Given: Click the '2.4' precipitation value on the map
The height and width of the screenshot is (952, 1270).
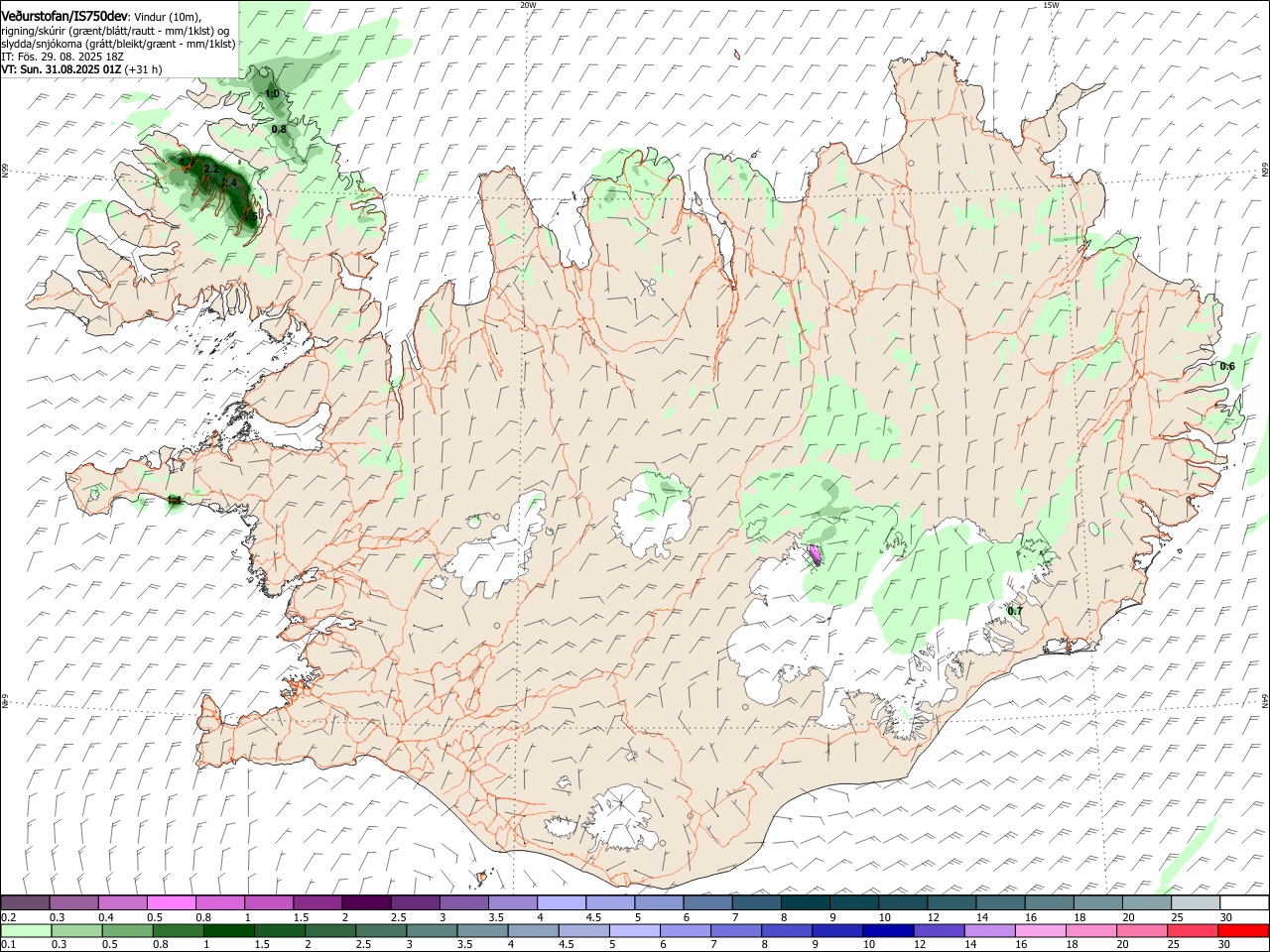Looking at the screenshot, I should (230, 182).
